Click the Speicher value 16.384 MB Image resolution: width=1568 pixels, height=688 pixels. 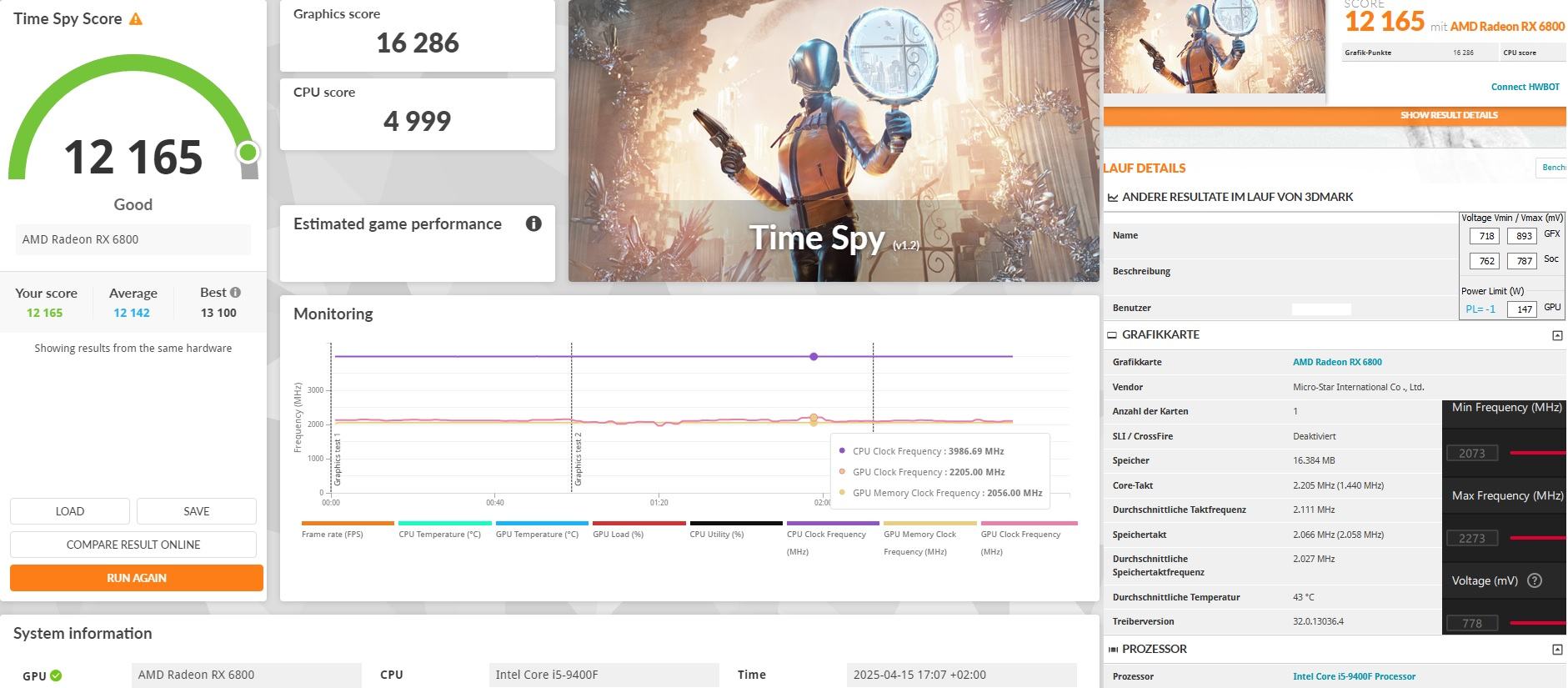1314,460
